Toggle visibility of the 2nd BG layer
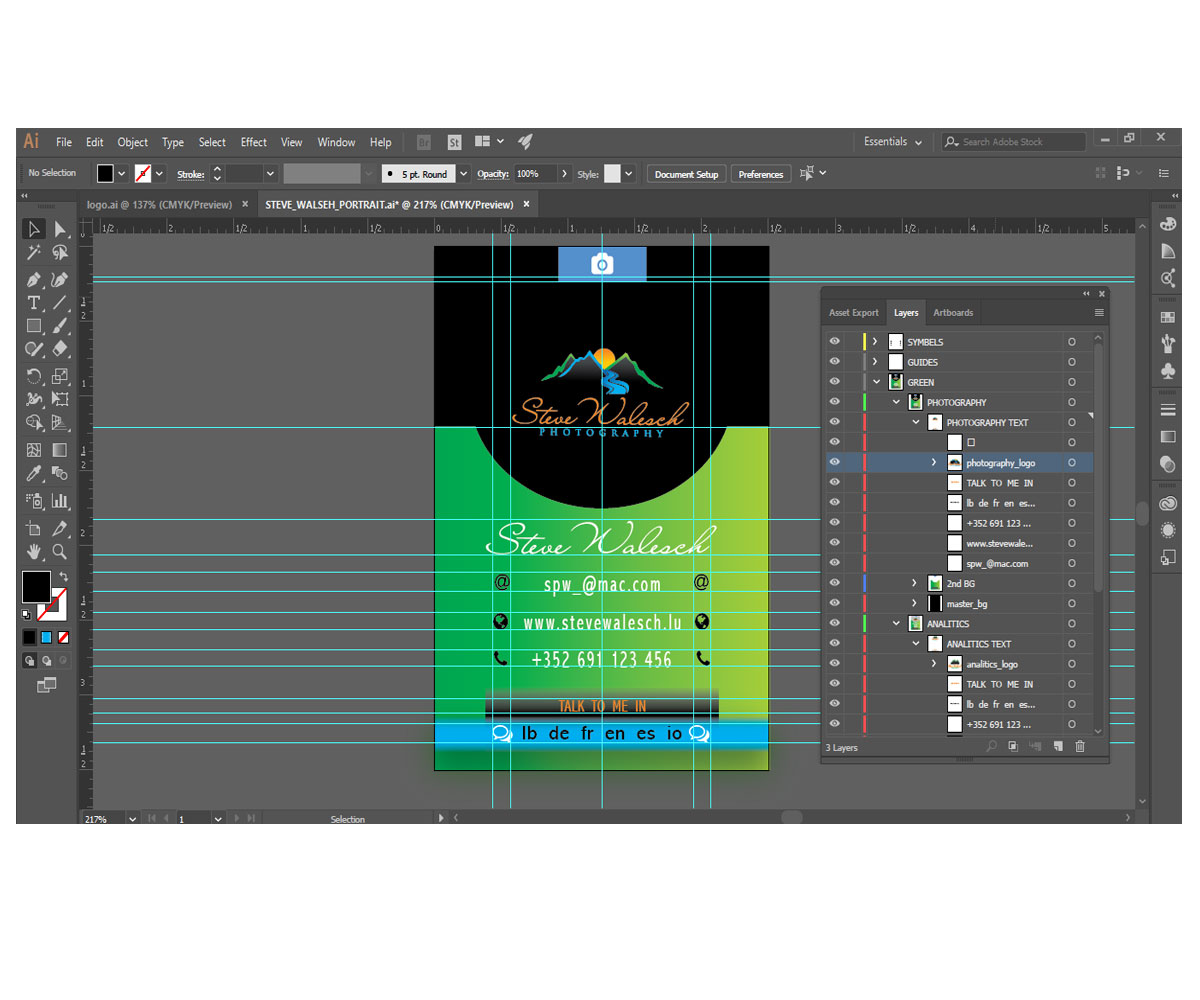The image size is (1200, 1000). [834, 583]
